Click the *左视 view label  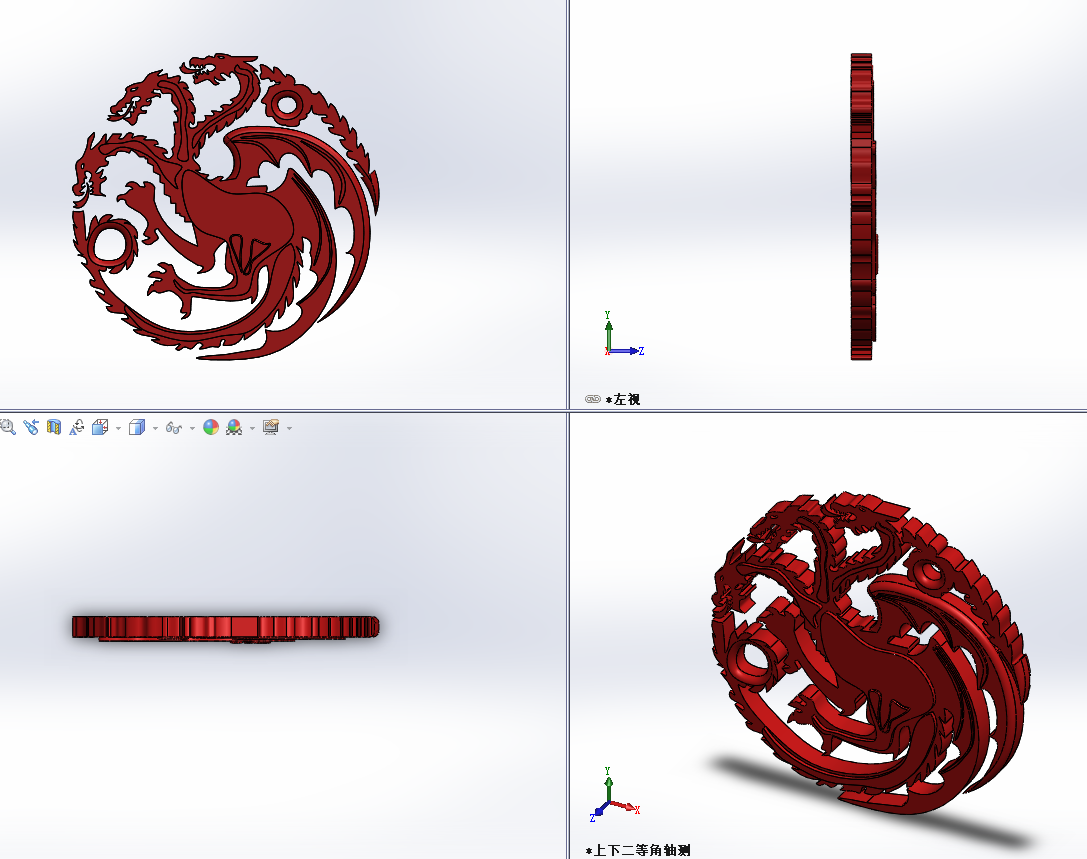623,399
